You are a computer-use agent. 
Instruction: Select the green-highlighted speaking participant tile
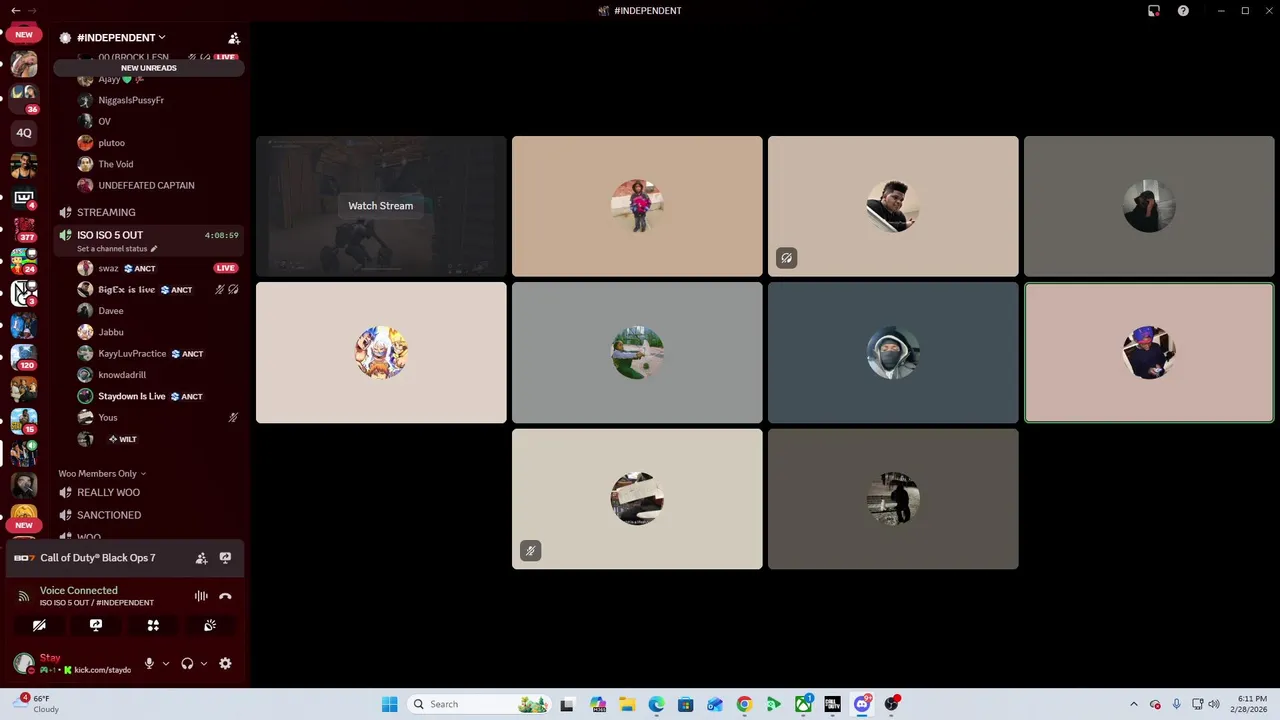1149,352
